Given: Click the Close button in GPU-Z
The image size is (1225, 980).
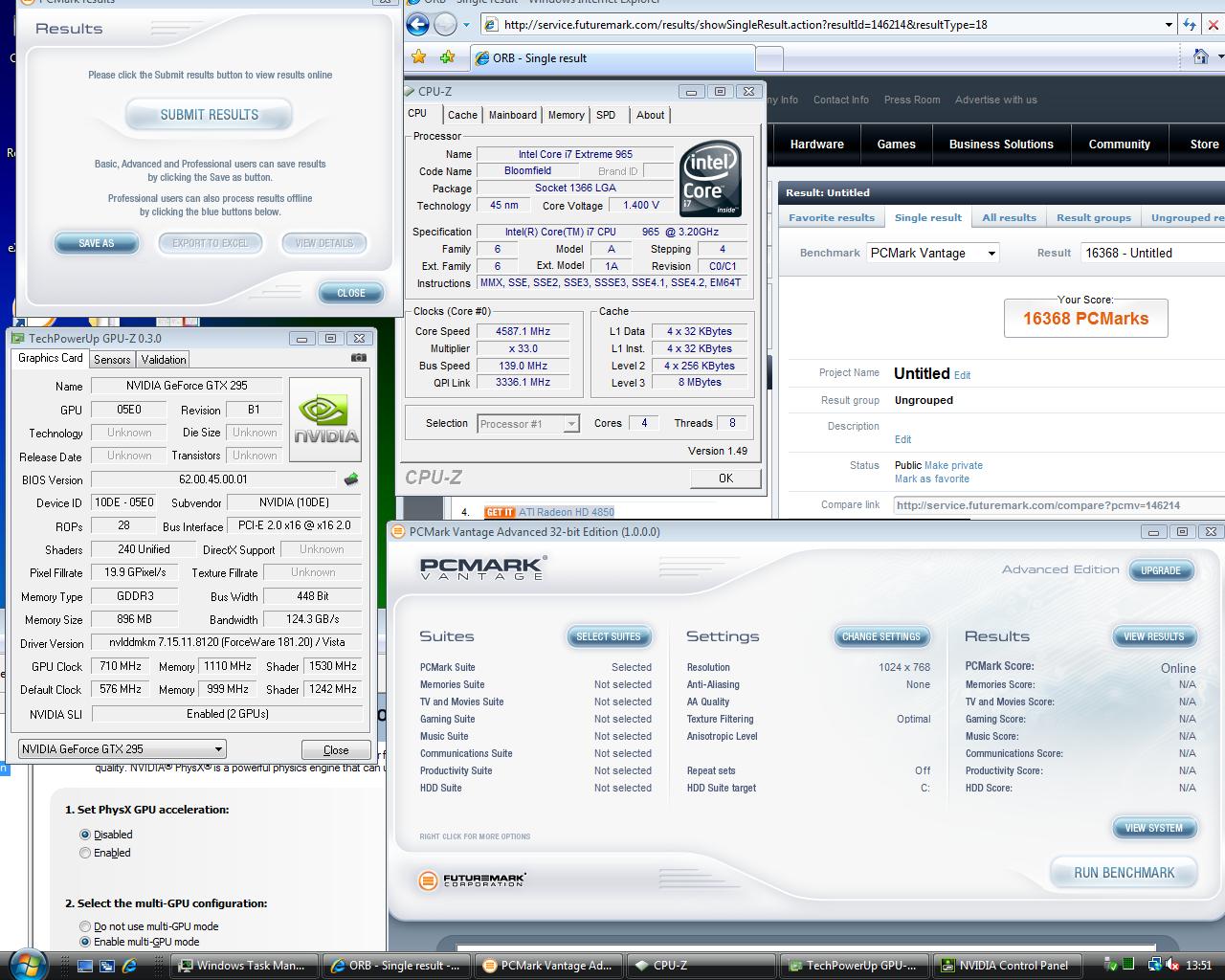Looking at the screenshot, I should 336,749.
